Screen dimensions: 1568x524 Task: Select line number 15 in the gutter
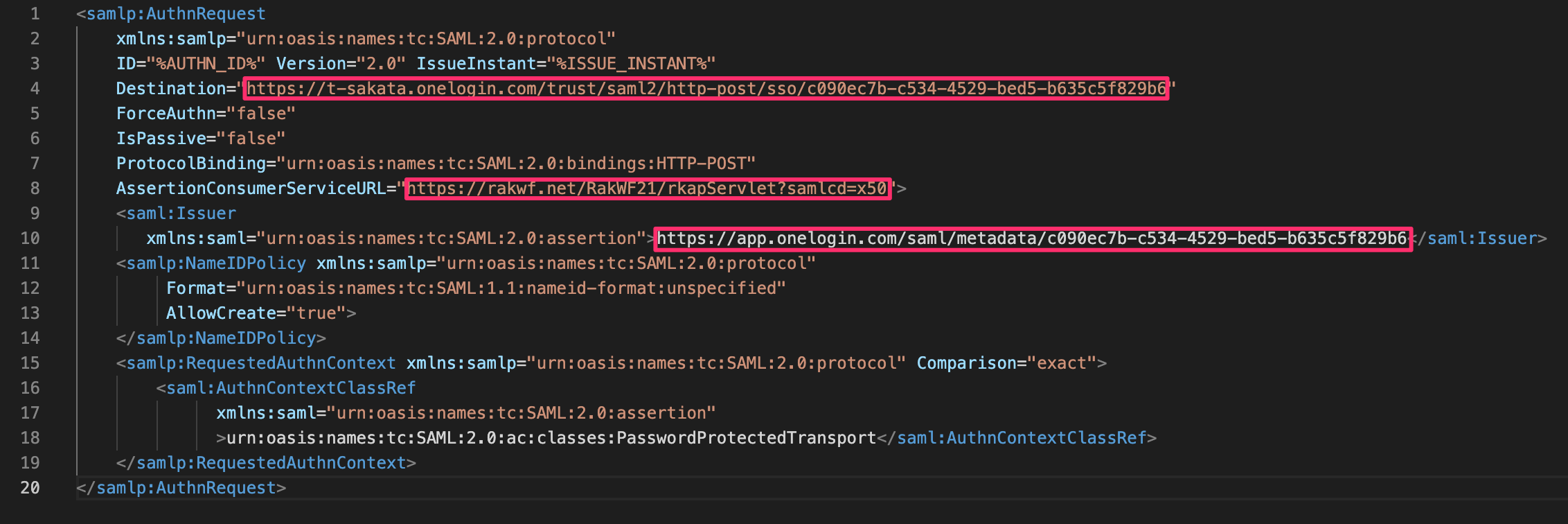point(30,363)
